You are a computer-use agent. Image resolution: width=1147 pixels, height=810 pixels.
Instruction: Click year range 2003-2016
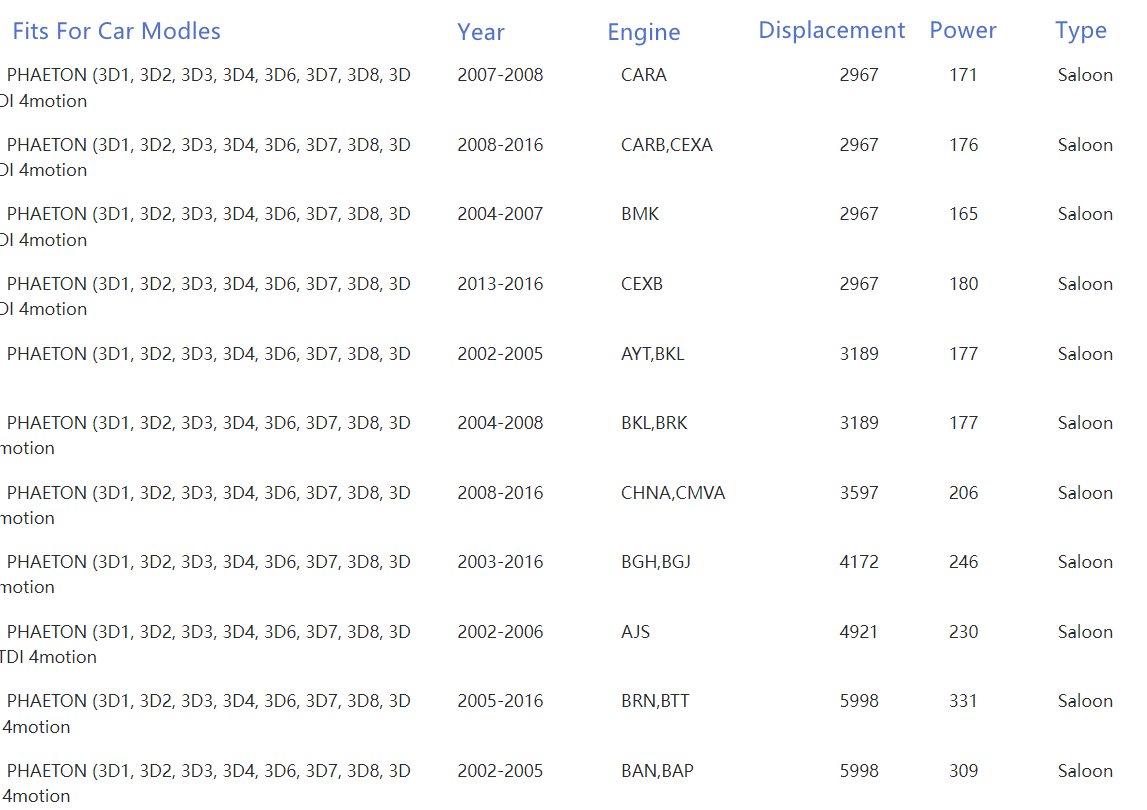(500, 562)
